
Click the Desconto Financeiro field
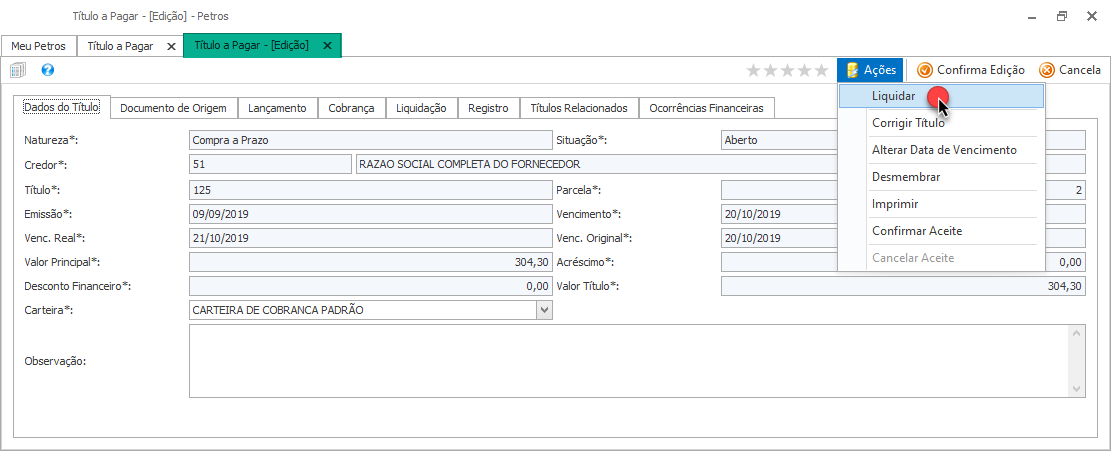point(371,286)
